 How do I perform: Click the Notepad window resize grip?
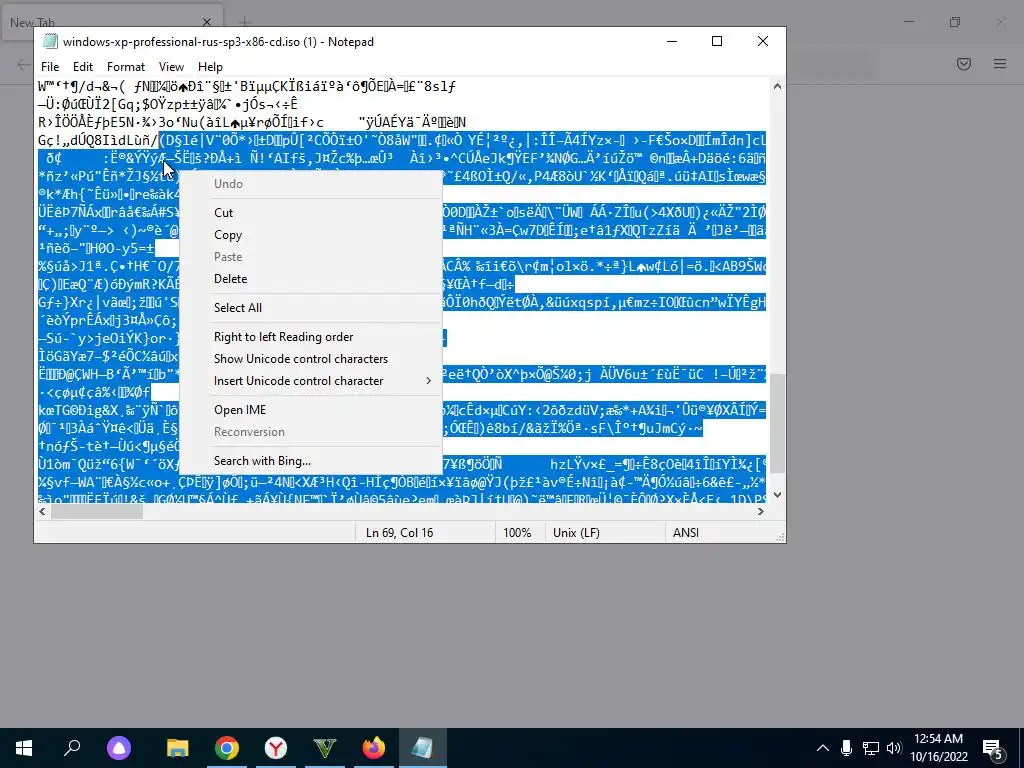[x=780, y=537]
